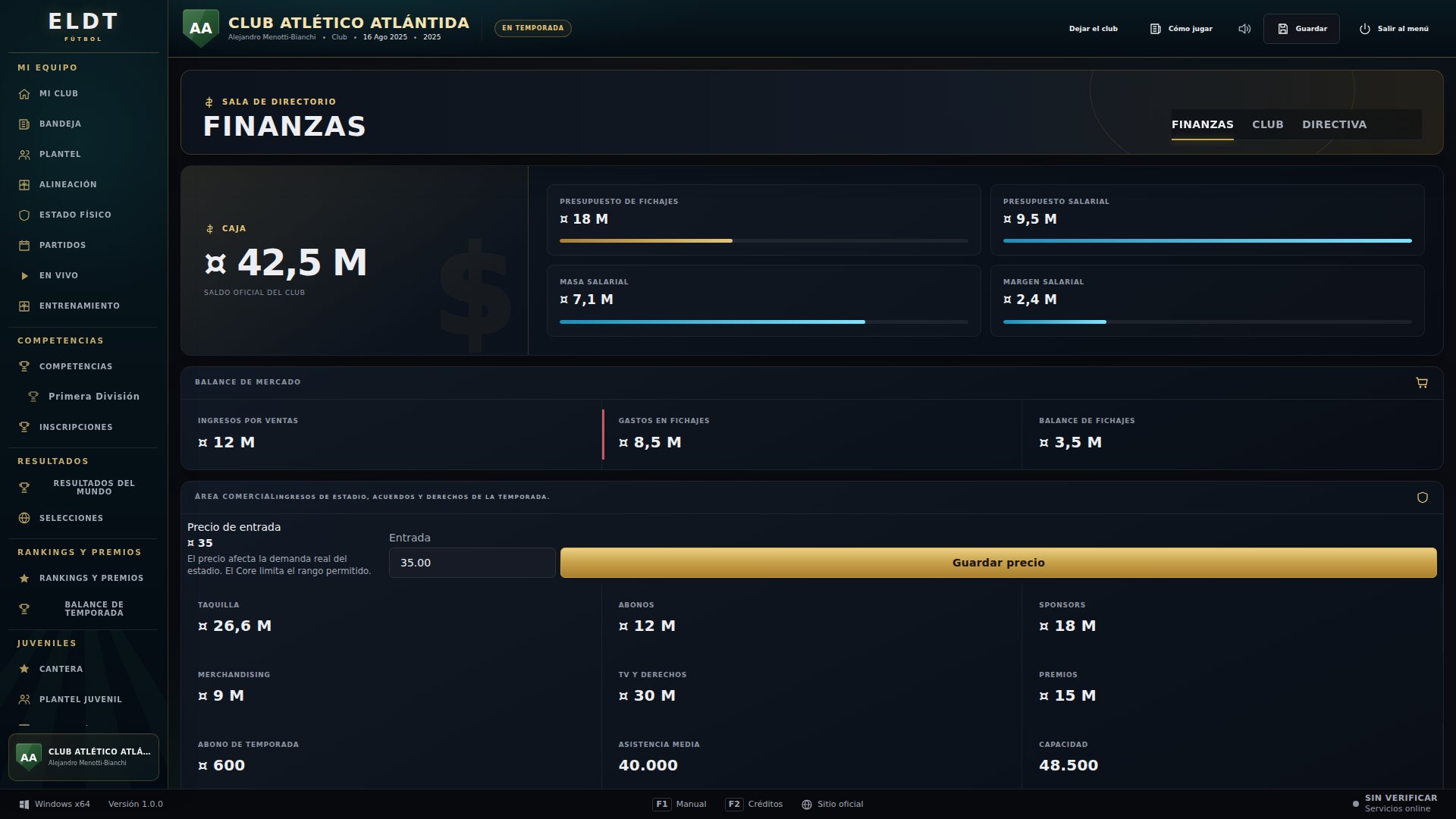Open Mi Club home icon
1456x819 pixels.
(24, 94)
